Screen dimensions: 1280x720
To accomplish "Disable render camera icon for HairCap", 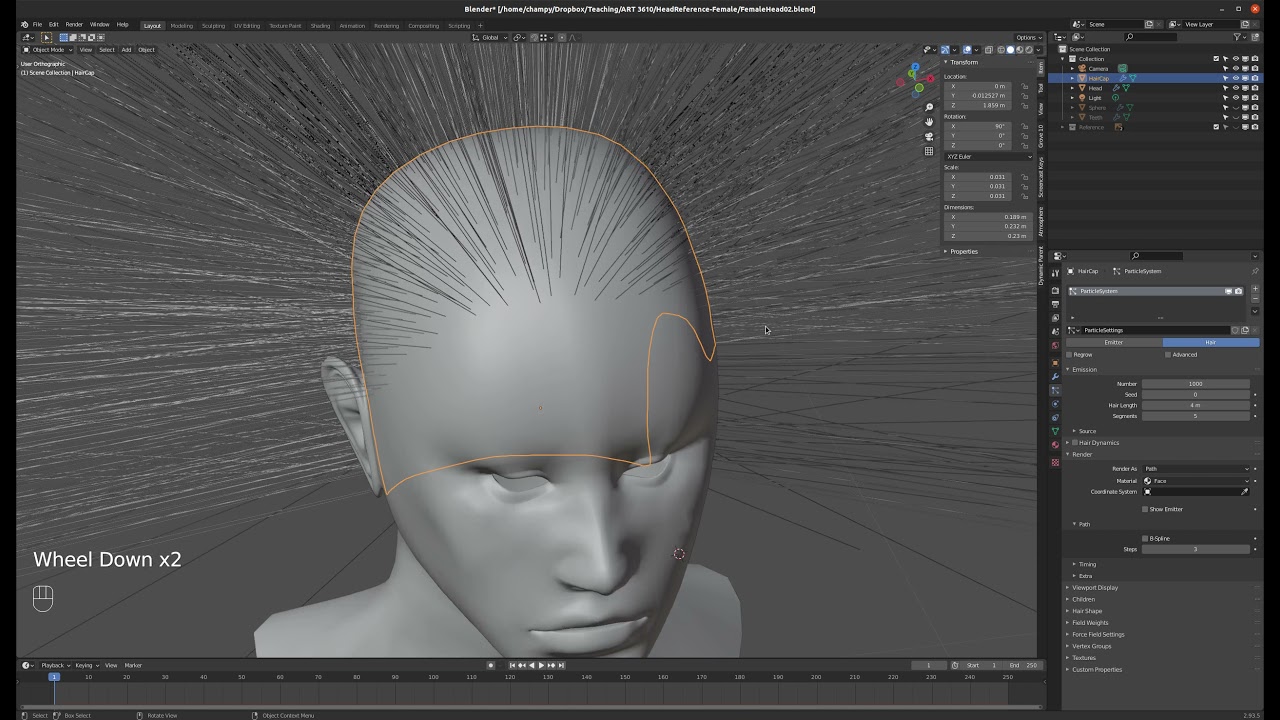I will click(x=1255, y=78).
